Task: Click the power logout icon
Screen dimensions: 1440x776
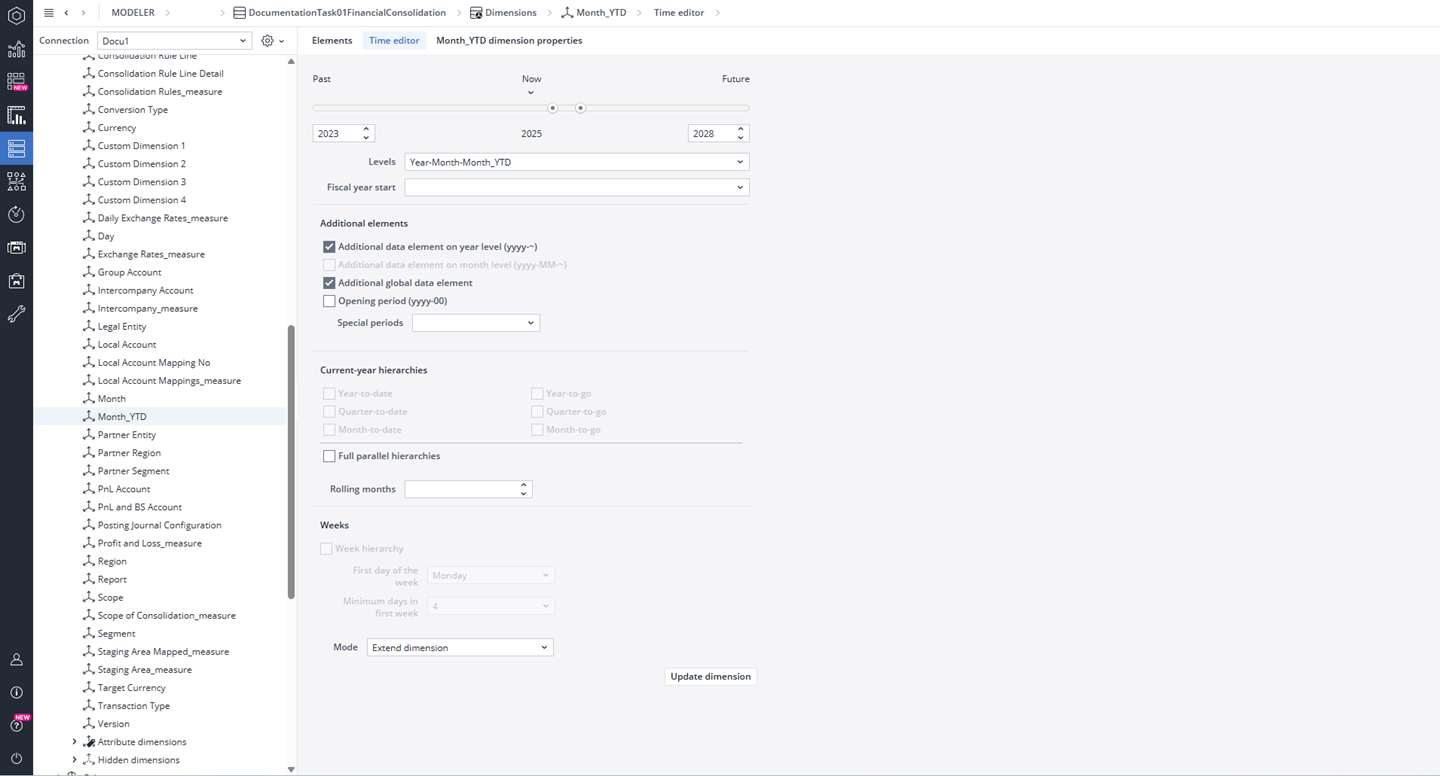Action: [16, 758]
